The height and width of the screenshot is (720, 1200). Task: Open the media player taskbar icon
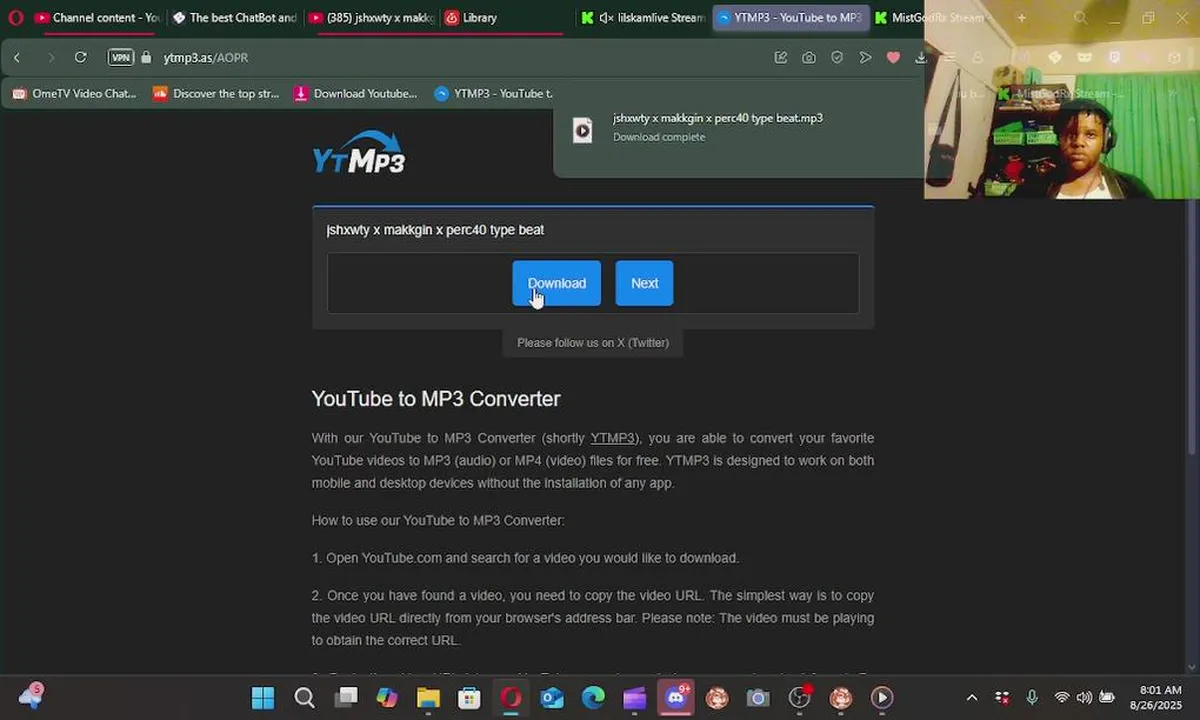tap(882, 698)
